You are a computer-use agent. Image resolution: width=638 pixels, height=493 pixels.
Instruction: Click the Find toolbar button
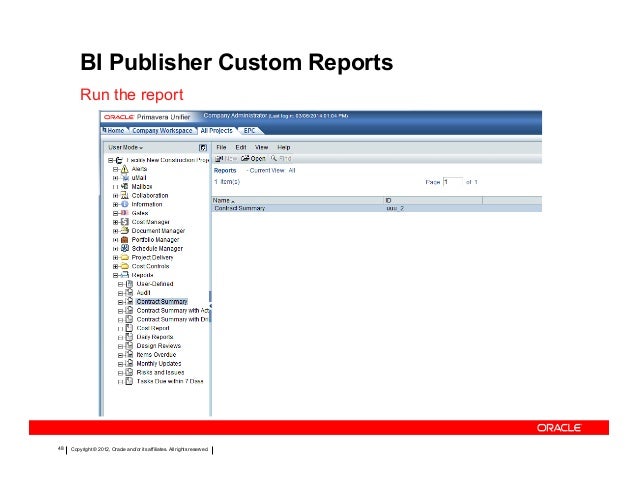(281, 158)
